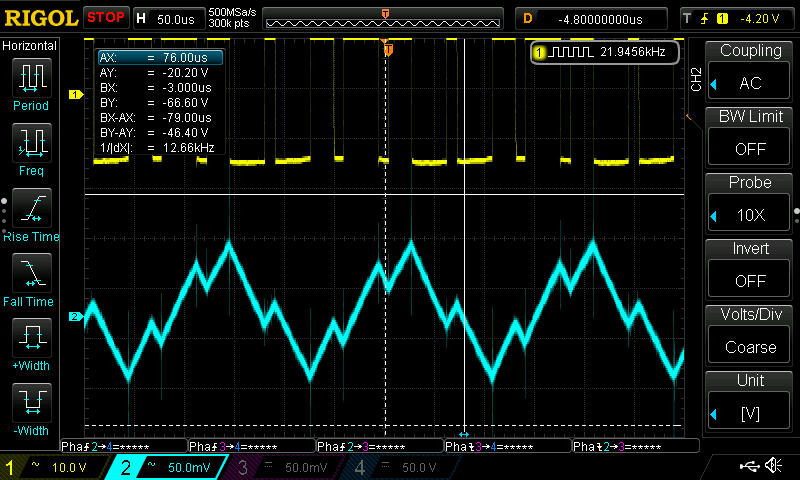Toggle the Invert OFF setting
Viewport: 800px width, 480px height.
coord(750,268)
